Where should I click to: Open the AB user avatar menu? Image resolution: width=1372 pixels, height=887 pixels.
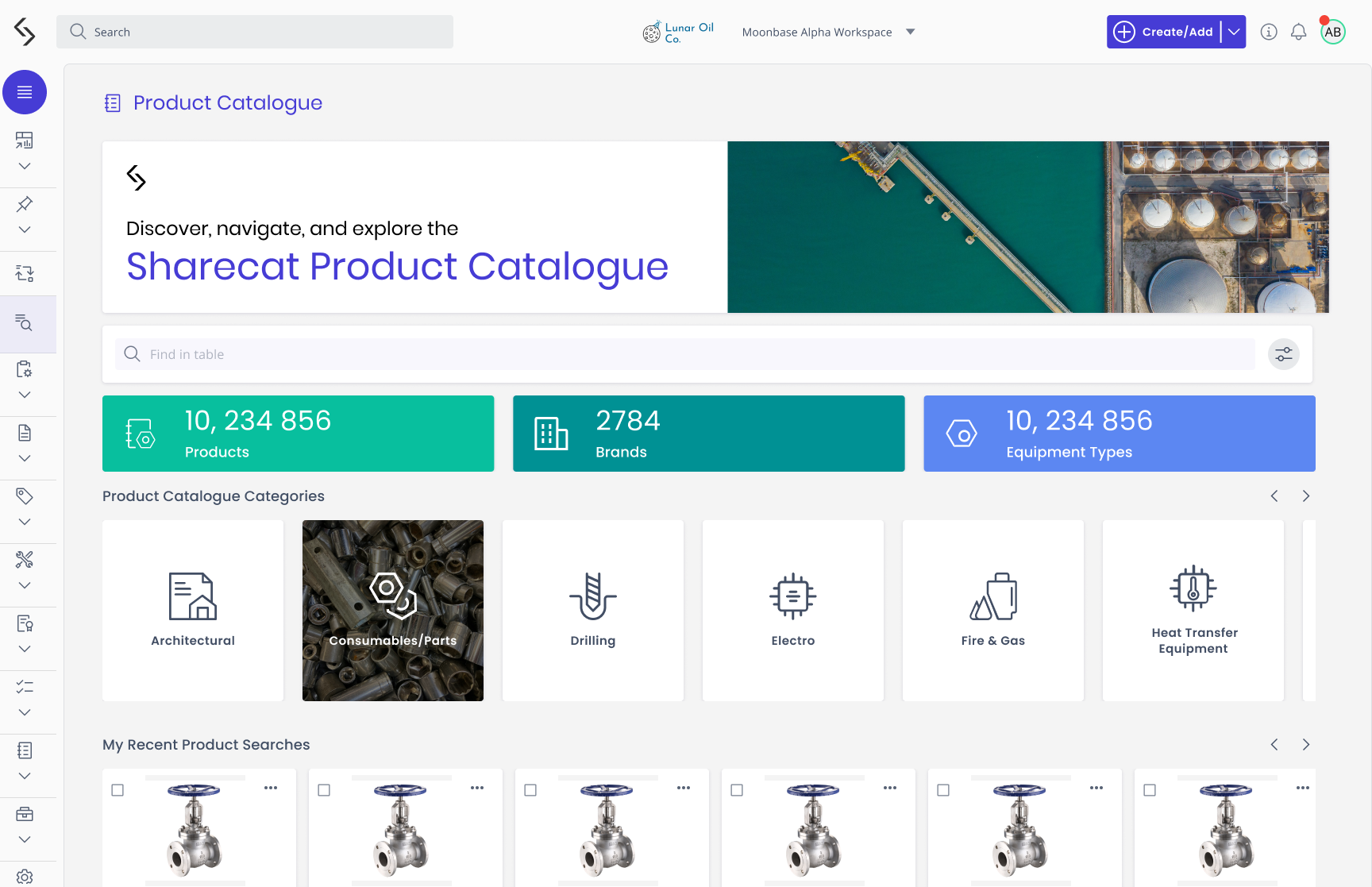pyautogui.click(x=1333, y=32)
